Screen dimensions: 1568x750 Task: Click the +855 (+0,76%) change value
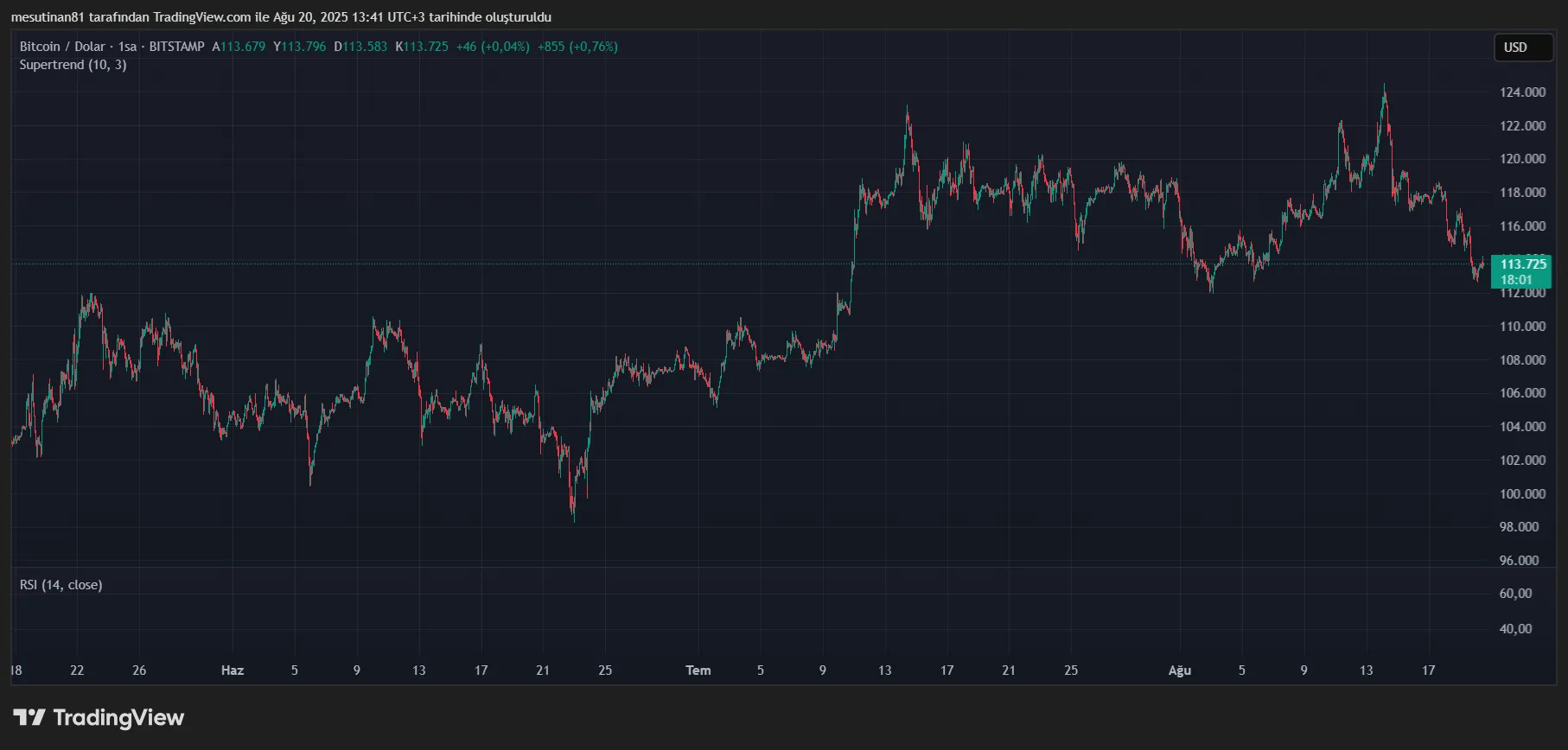pos(577,47)
